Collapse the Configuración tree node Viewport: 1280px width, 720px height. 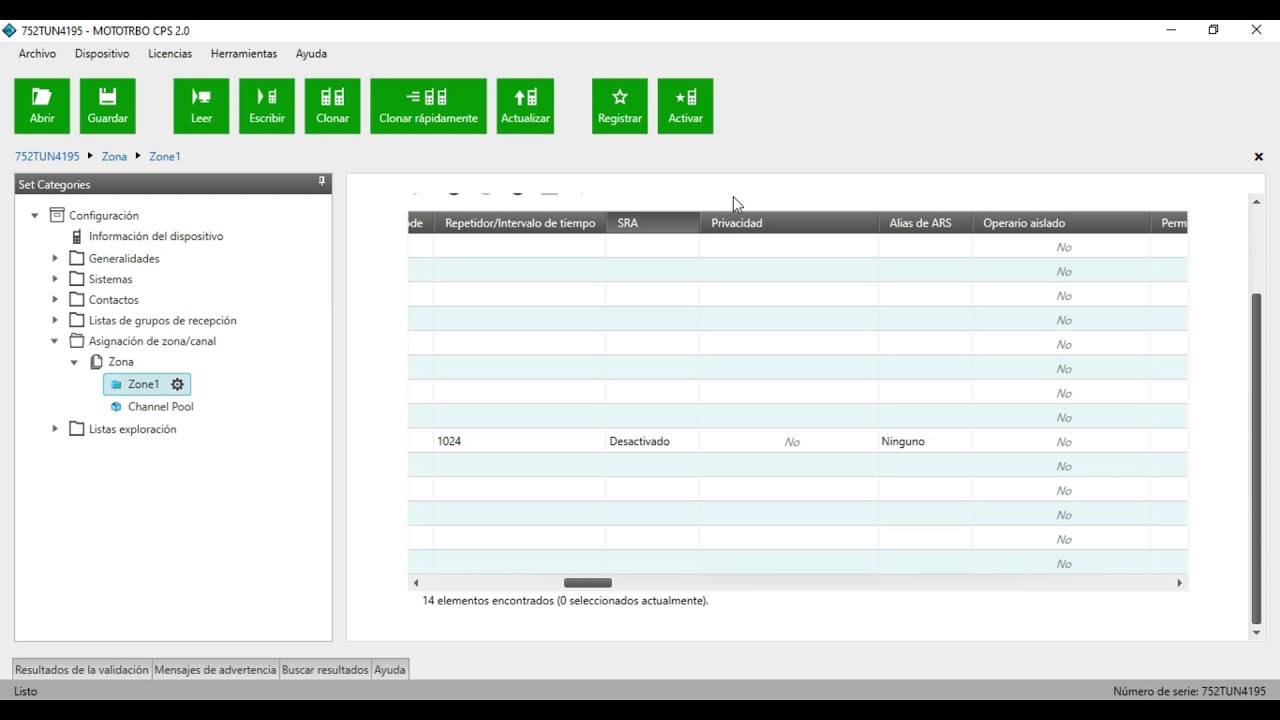(x=35, y=216)
